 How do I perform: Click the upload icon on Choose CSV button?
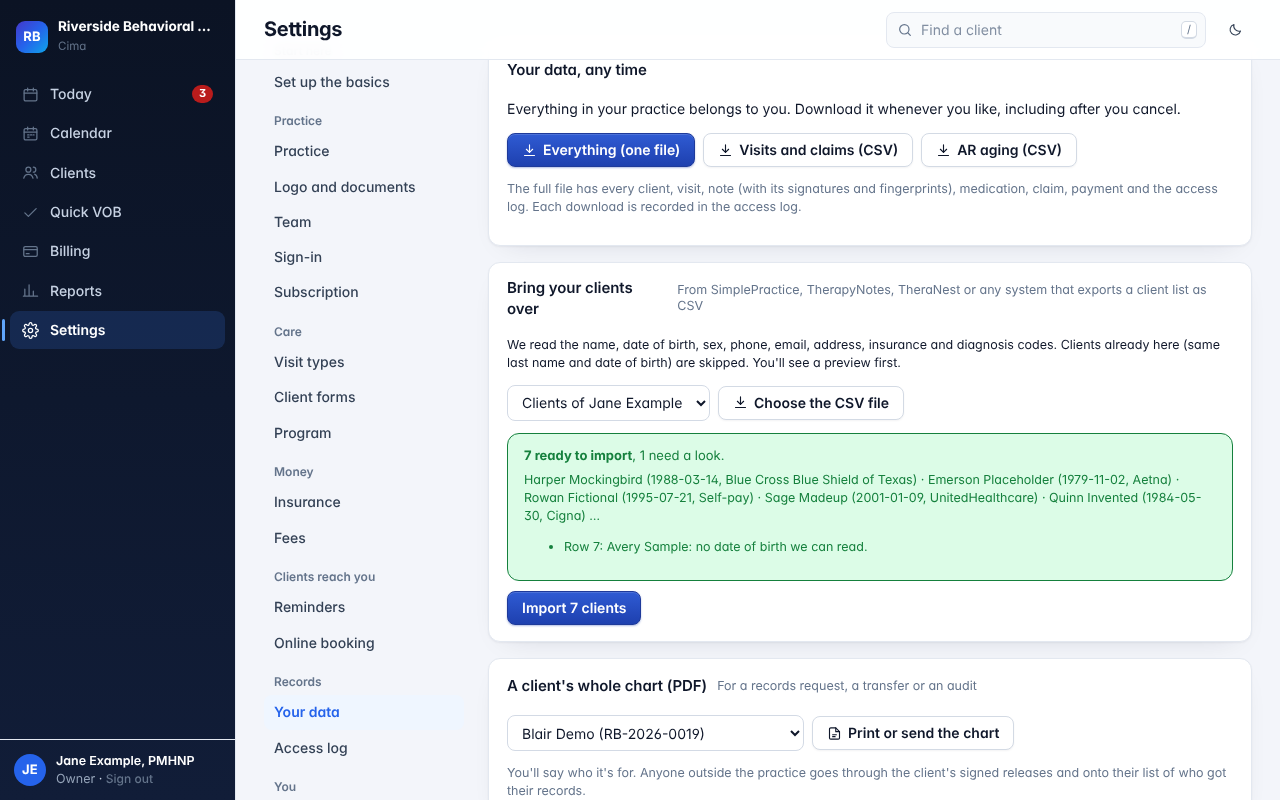pos(740,403)
